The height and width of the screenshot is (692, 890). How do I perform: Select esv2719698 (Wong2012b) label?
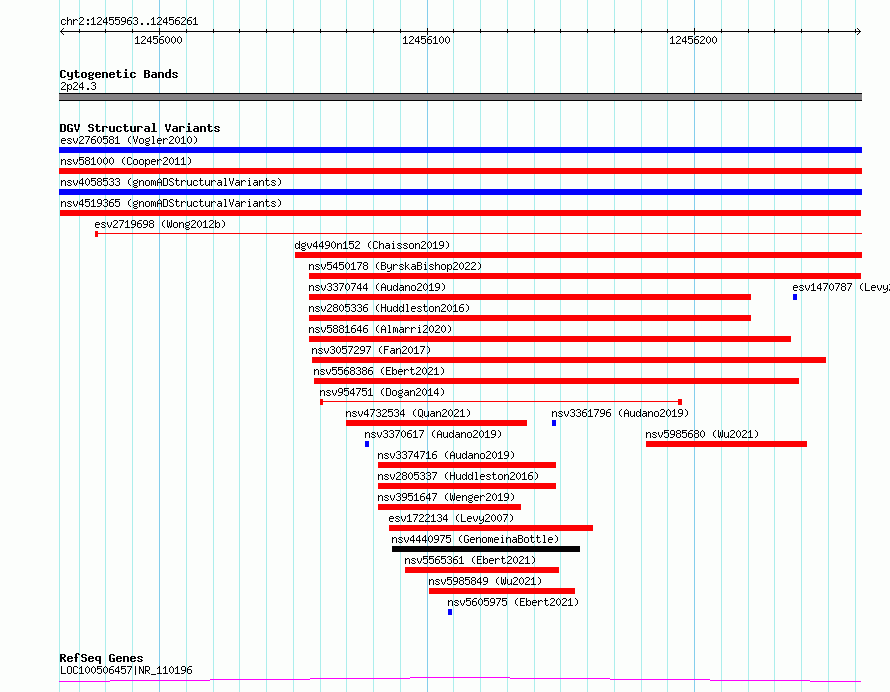(160, 224)
